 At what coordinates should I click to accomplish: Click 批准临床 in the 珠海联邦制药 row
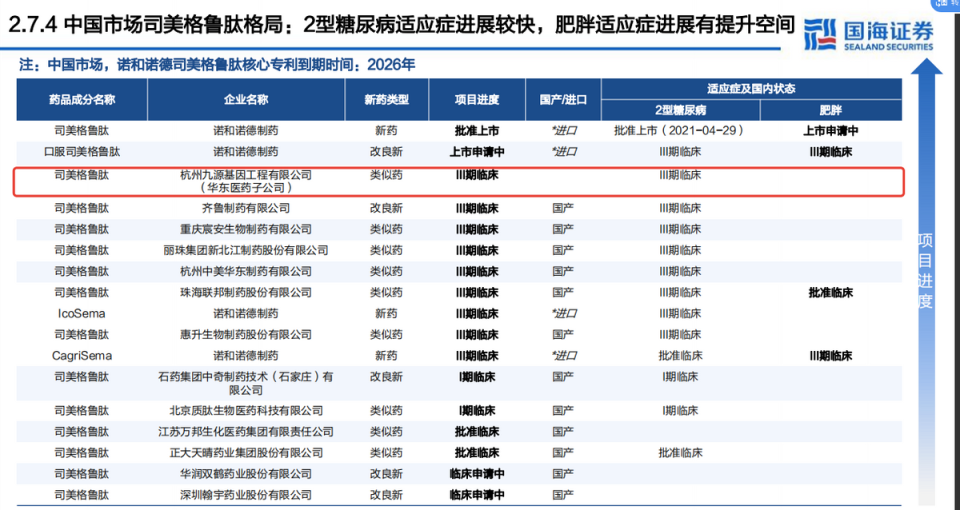point(831,293)
